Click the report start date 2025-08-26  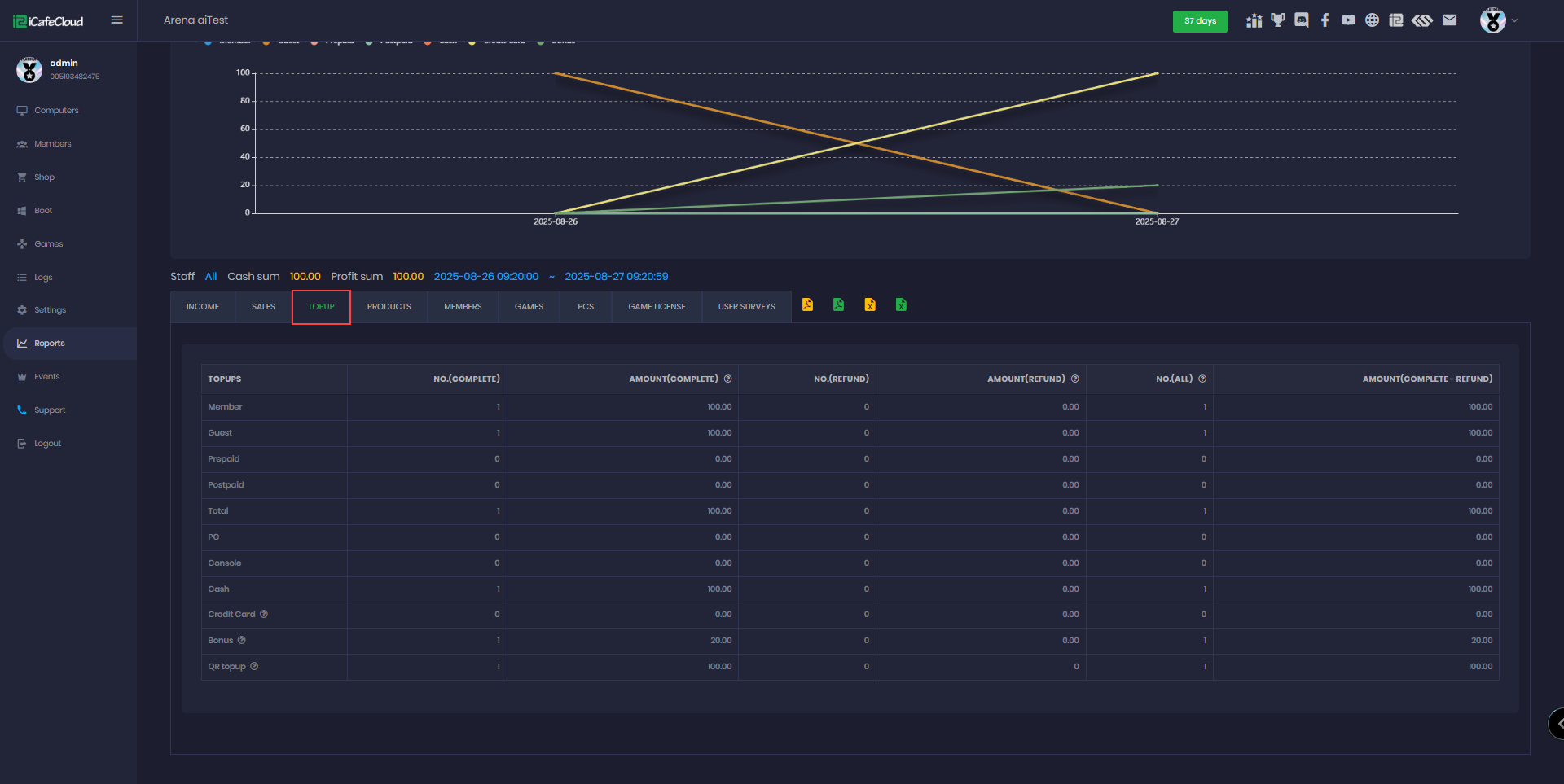coord(485,277)
